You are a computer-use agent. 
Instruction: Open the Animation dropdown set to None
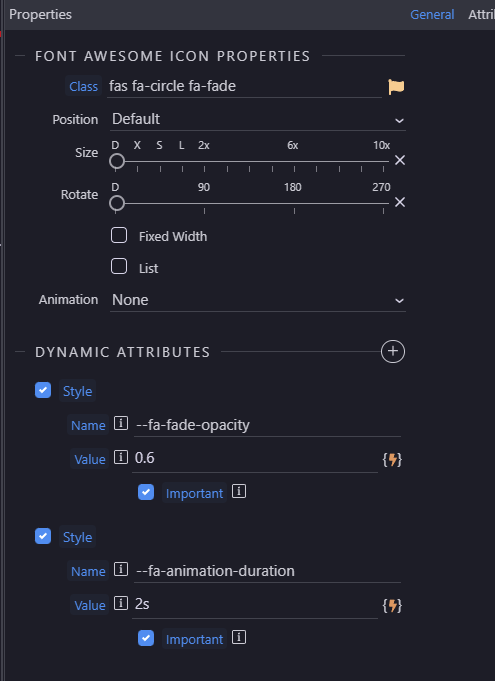point(258,300)
